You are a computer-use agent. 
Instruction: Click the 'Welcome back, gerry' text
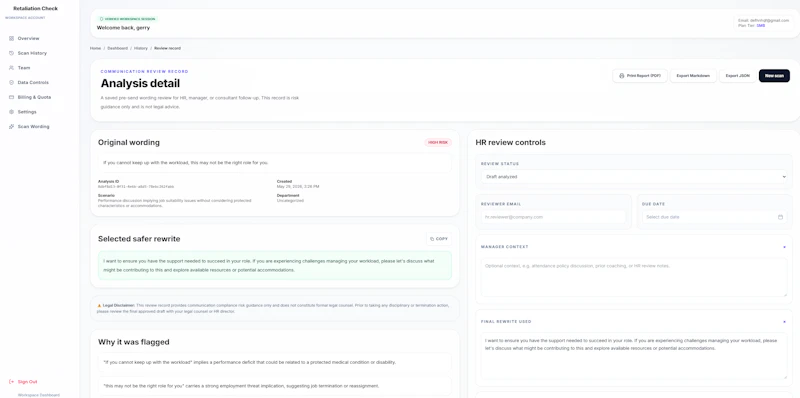click(123, 28)
